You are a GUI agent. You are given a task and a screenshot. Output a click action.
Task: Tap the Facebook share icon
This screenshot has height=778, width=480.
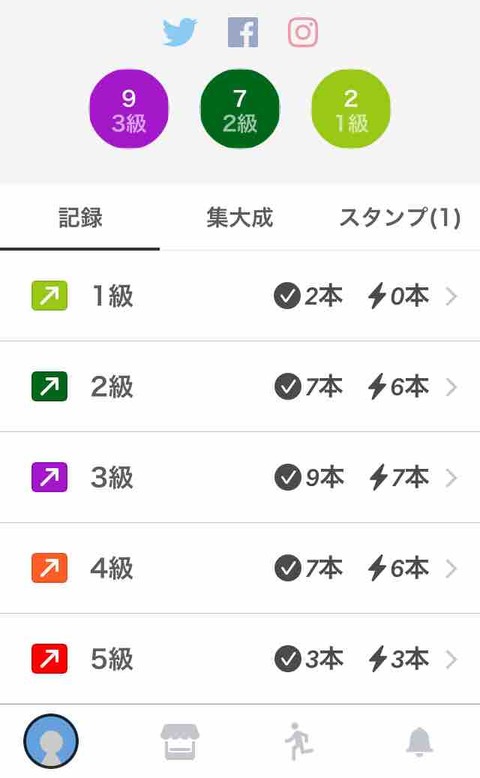(243, 32)
